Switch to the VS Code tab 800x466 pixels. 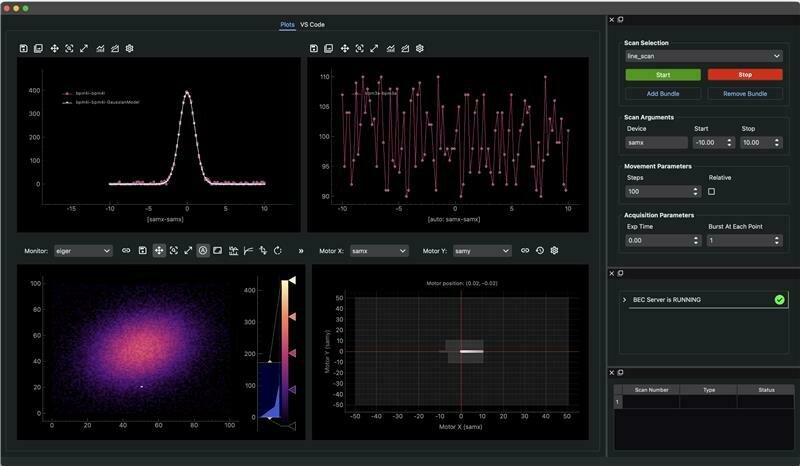click(312, 24)
